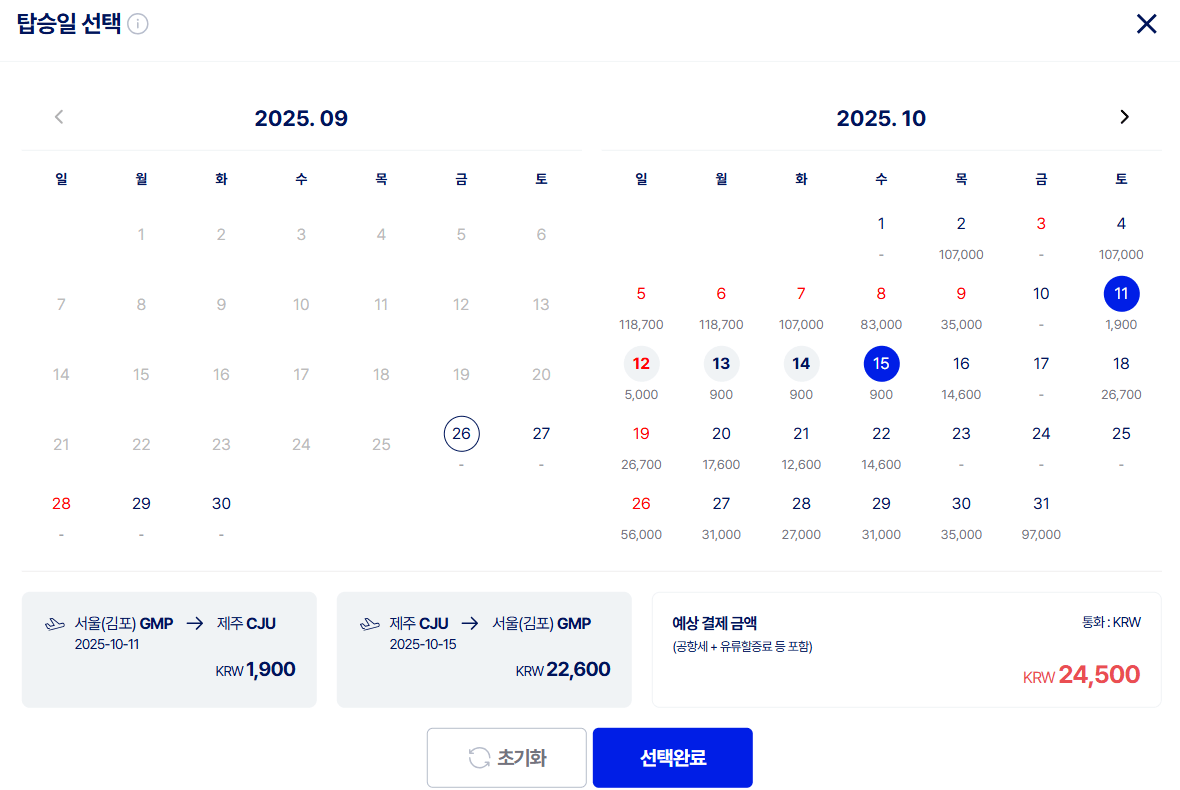1180x790 pixels.
Task: Go to next month using right chevron
Action: 1124,117
